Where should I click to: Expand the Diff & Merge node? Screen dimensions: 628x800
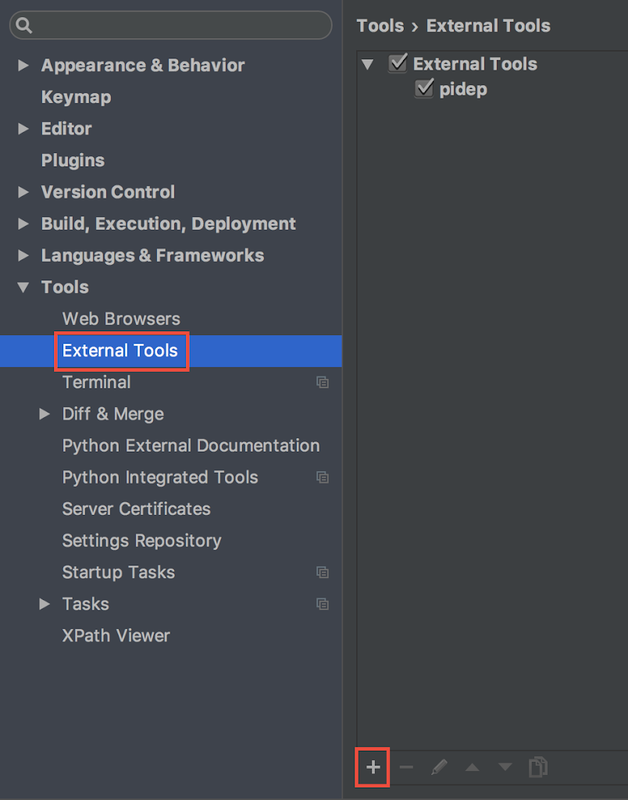[x=44, y=414]
